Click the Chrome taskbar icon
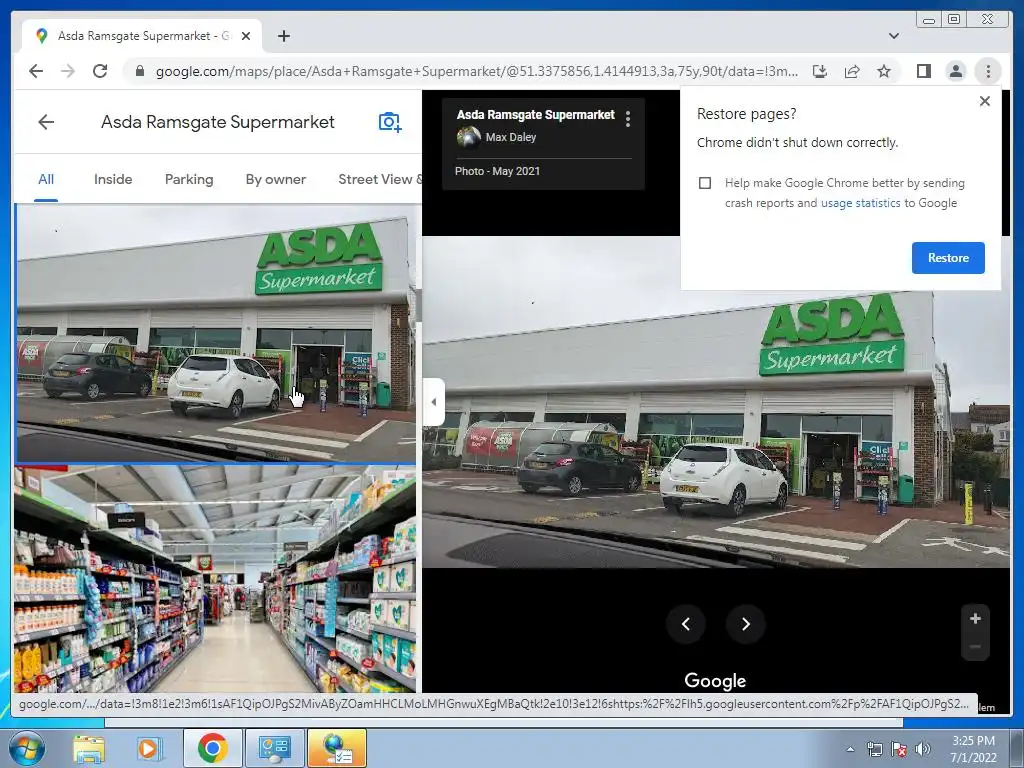The width and height of the screenshot is (1024, 768). (x=212, y=748)
